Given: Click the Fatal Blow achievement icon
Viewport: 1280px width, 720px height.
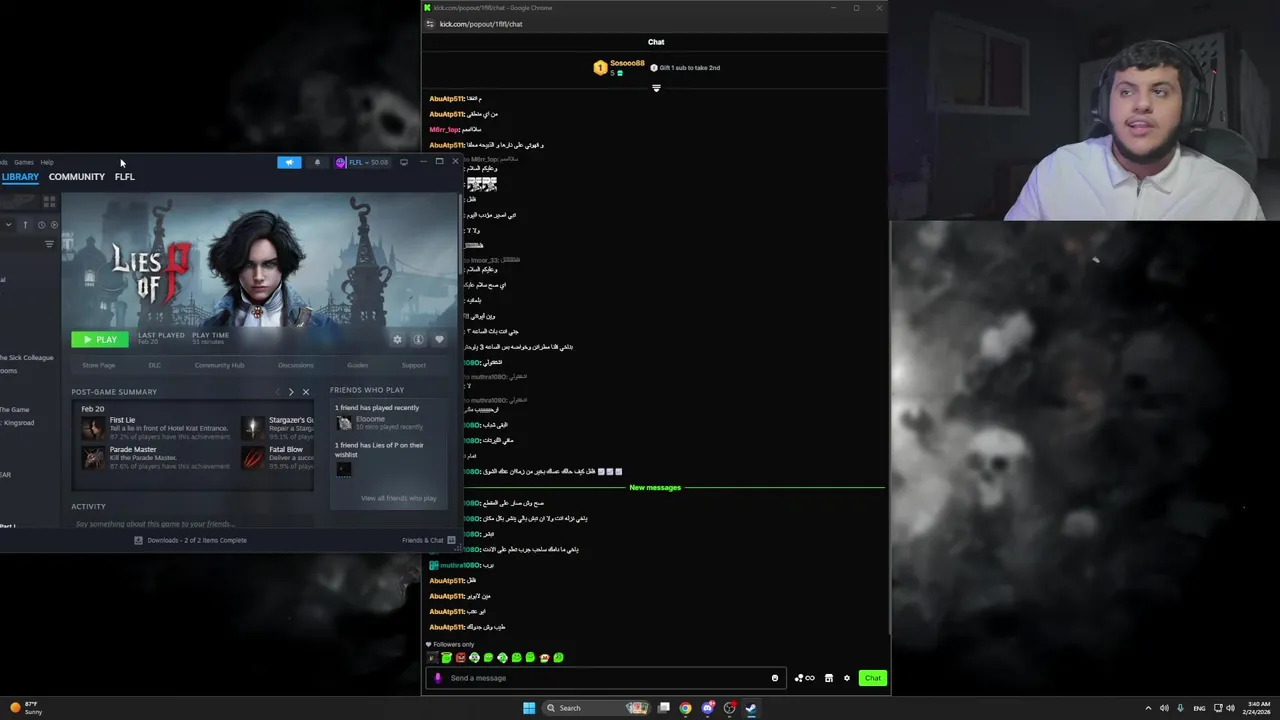Looking at the screenshot, I should click(x=253, y=458).
